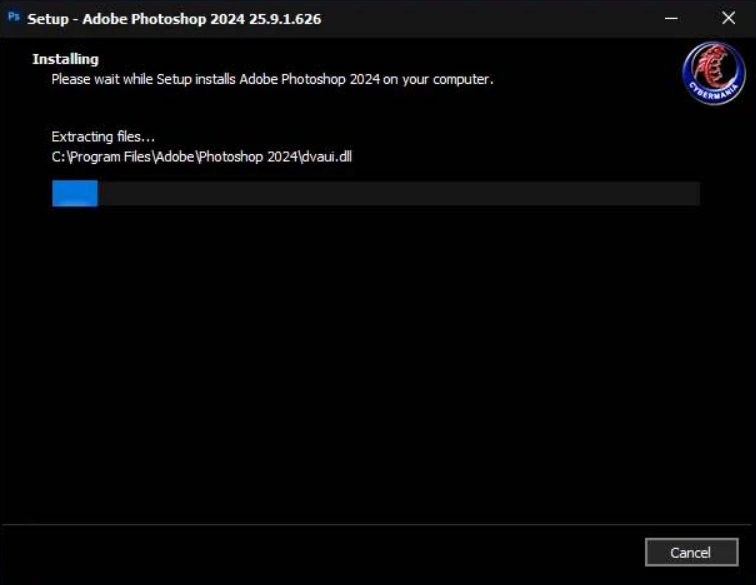Click the horizontal separator line above Cancel
The width and height of the screenshot is (756, 585).
(x=378, y=524)
